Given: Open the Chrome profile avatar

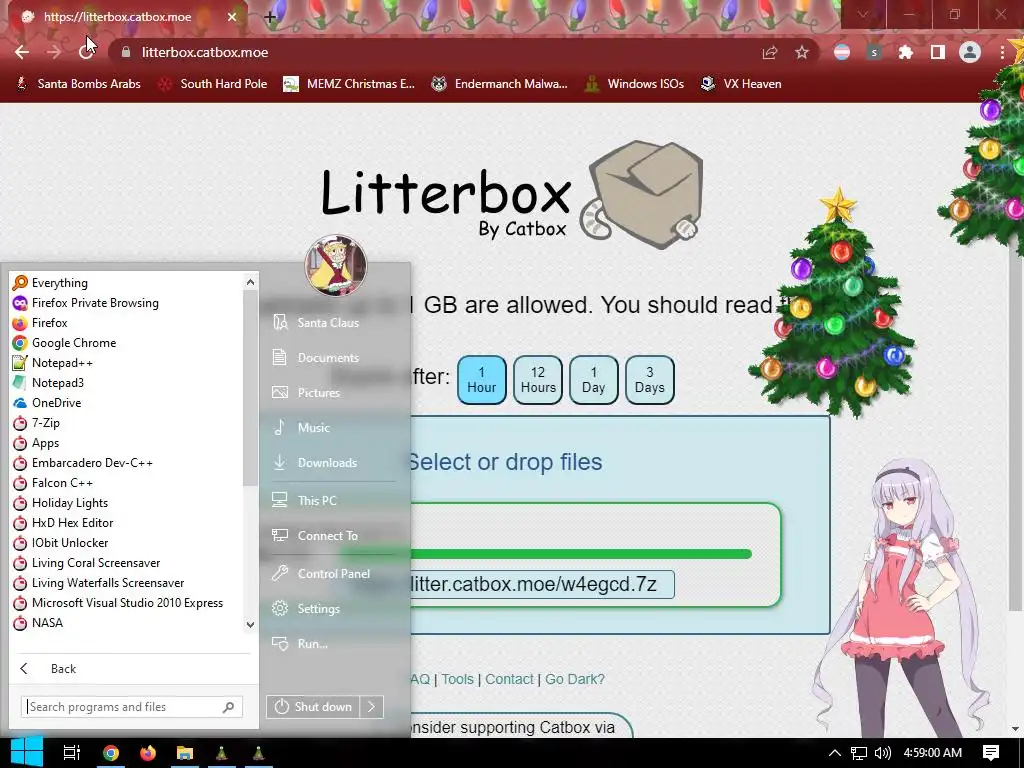Looking at the screenshot, I should point(970,52).
